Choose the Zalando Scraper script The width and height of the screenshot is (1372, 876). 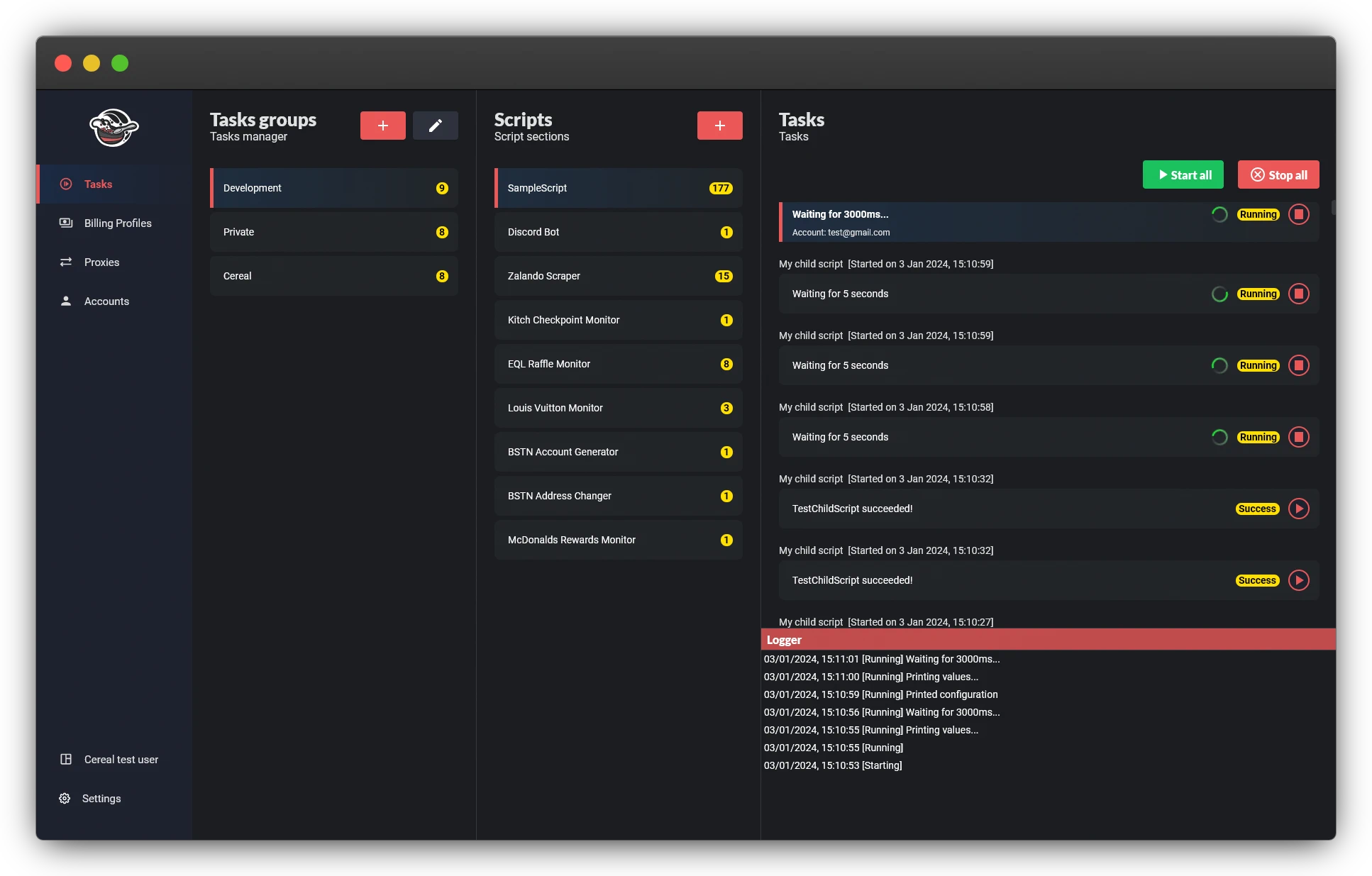point(618,276)
